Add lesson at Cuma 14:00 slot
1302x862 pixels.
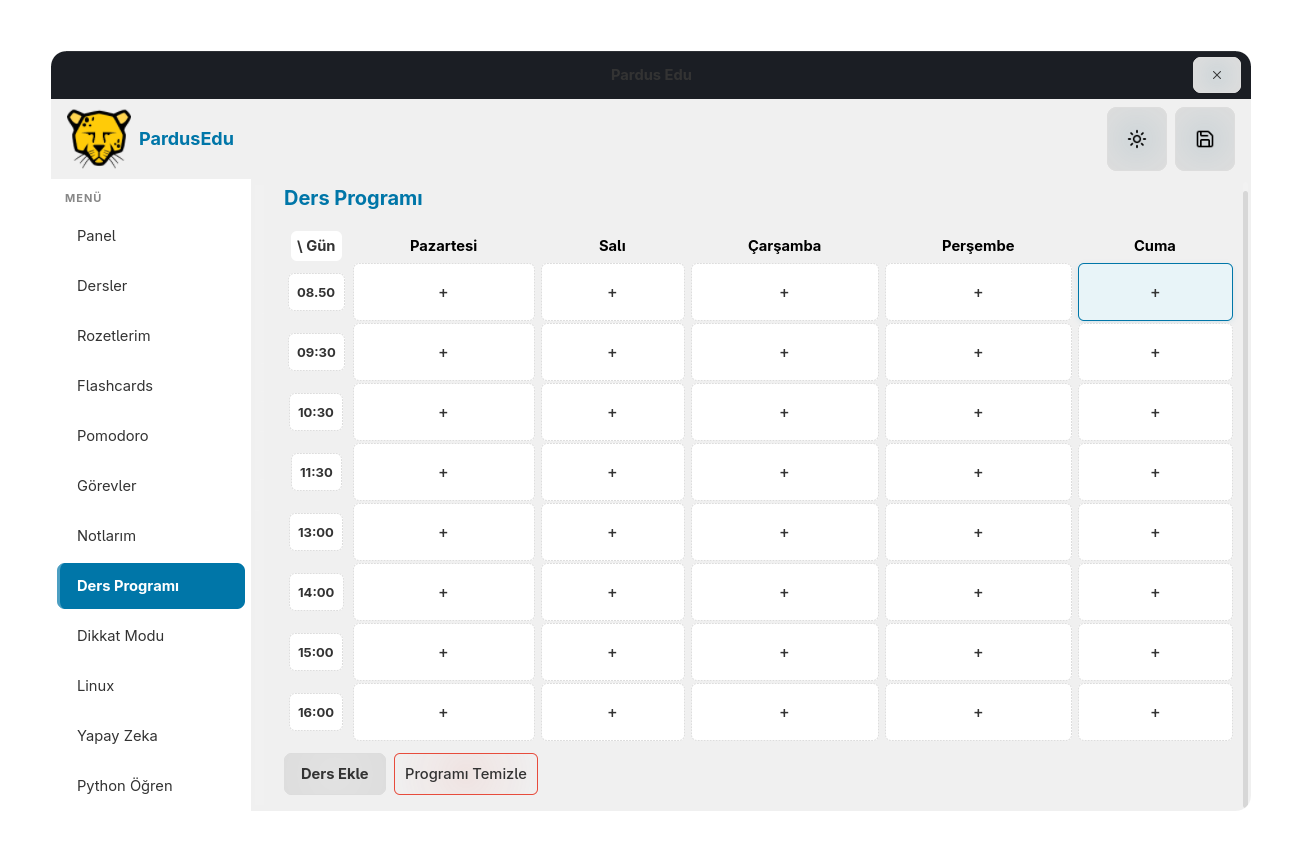click(1155, 592)
